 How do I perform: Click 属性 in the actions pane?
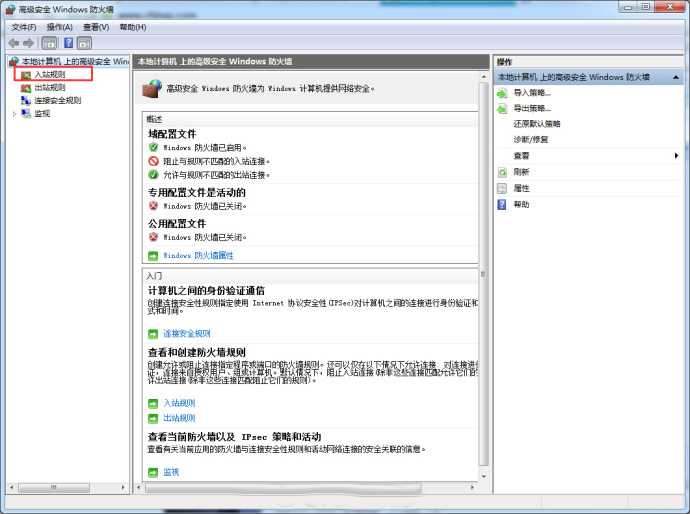tap(521, 188)
